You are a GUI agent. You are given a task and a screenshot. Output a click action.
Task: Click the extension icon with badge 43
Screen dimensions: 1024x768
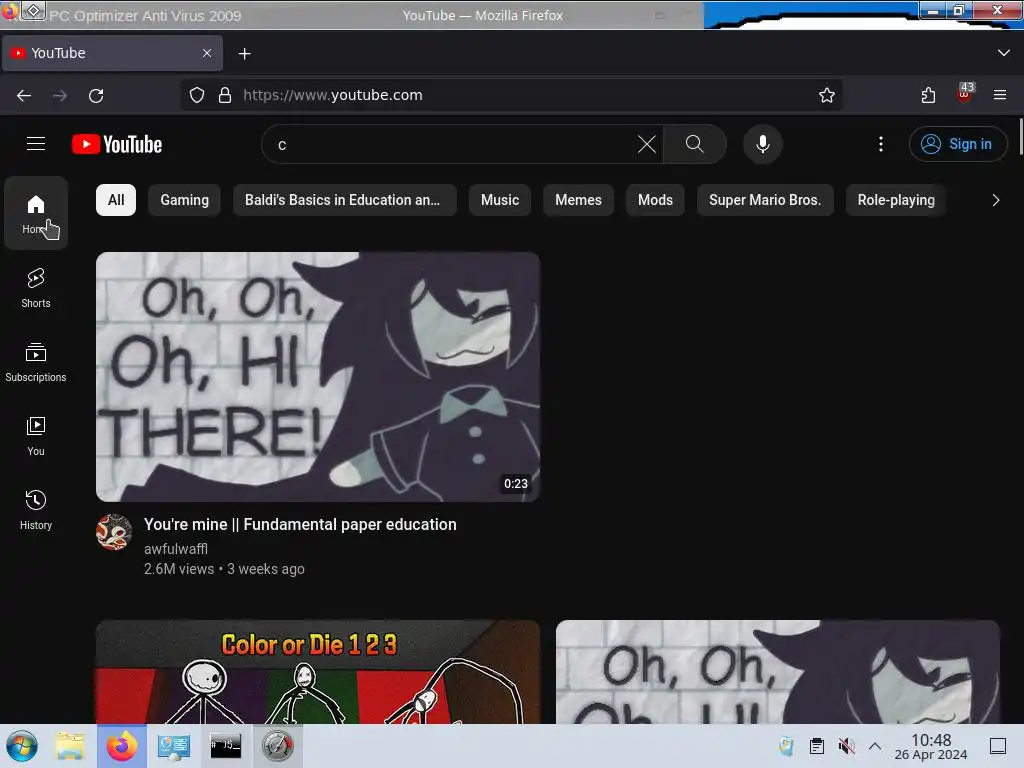(965, 93)
